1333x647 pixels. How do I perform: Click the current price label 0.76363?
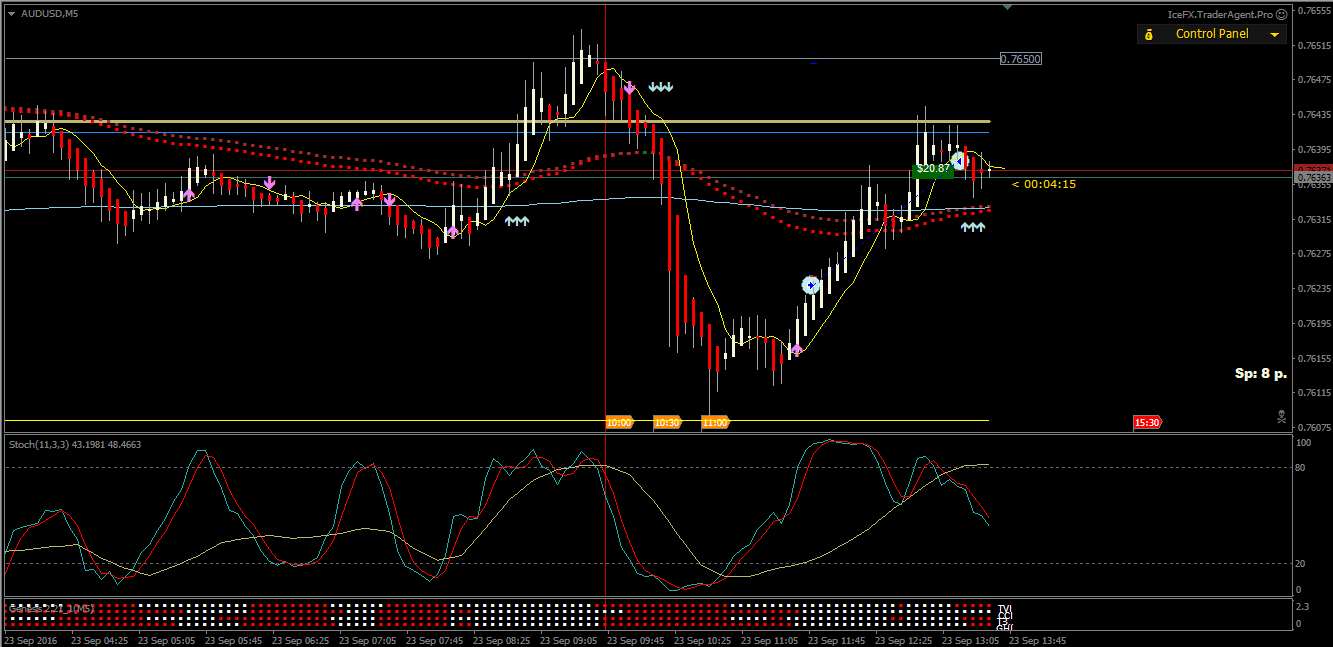tap(1313, 178)
